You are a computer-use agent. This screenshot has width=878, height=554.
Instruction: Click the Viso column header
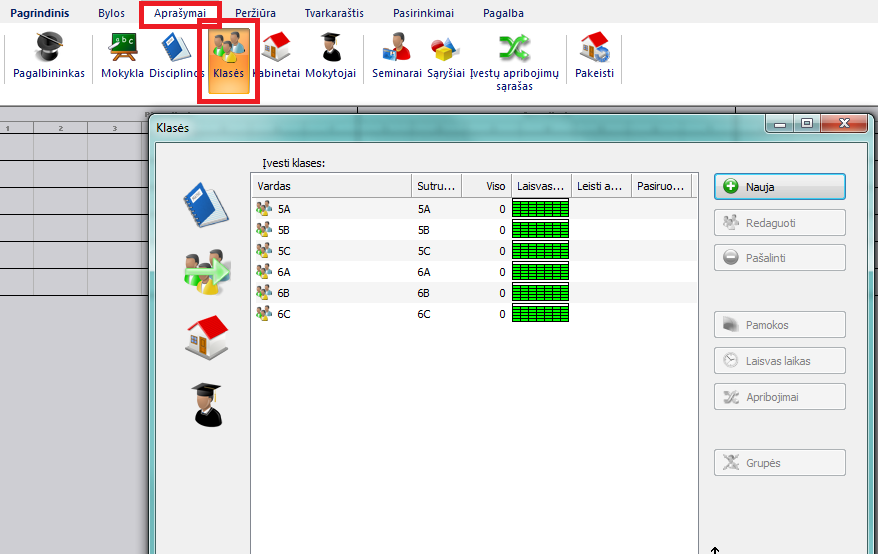[487, 186]
